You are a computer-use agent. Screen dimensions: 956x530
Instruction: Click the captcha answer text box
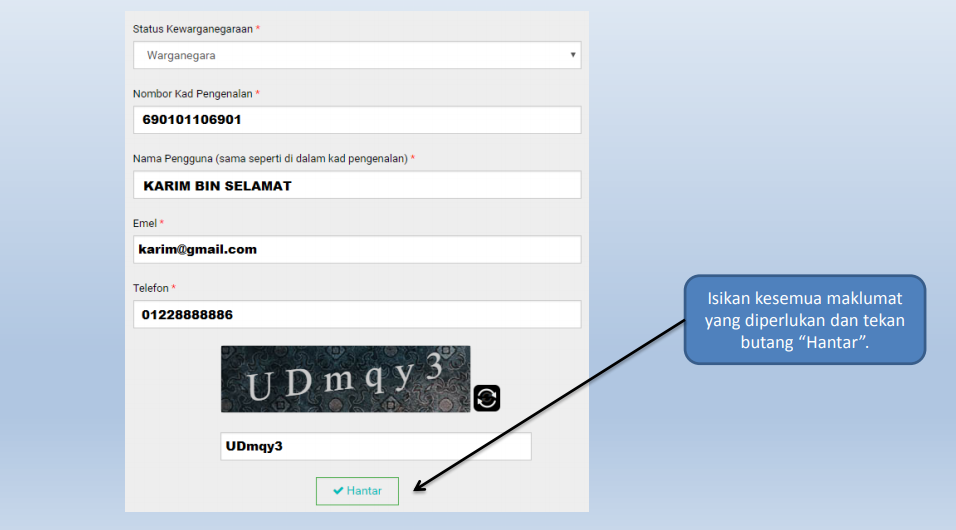[x=375, y=446]
